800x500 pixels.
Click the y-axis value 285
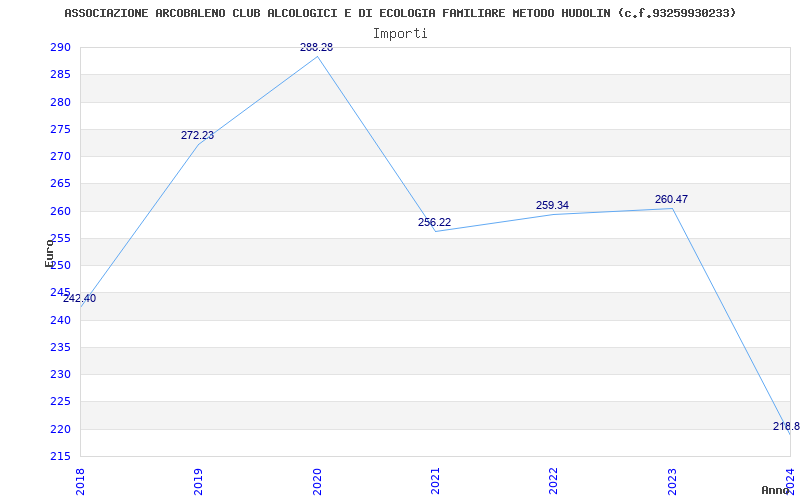[x=60, y=75]
